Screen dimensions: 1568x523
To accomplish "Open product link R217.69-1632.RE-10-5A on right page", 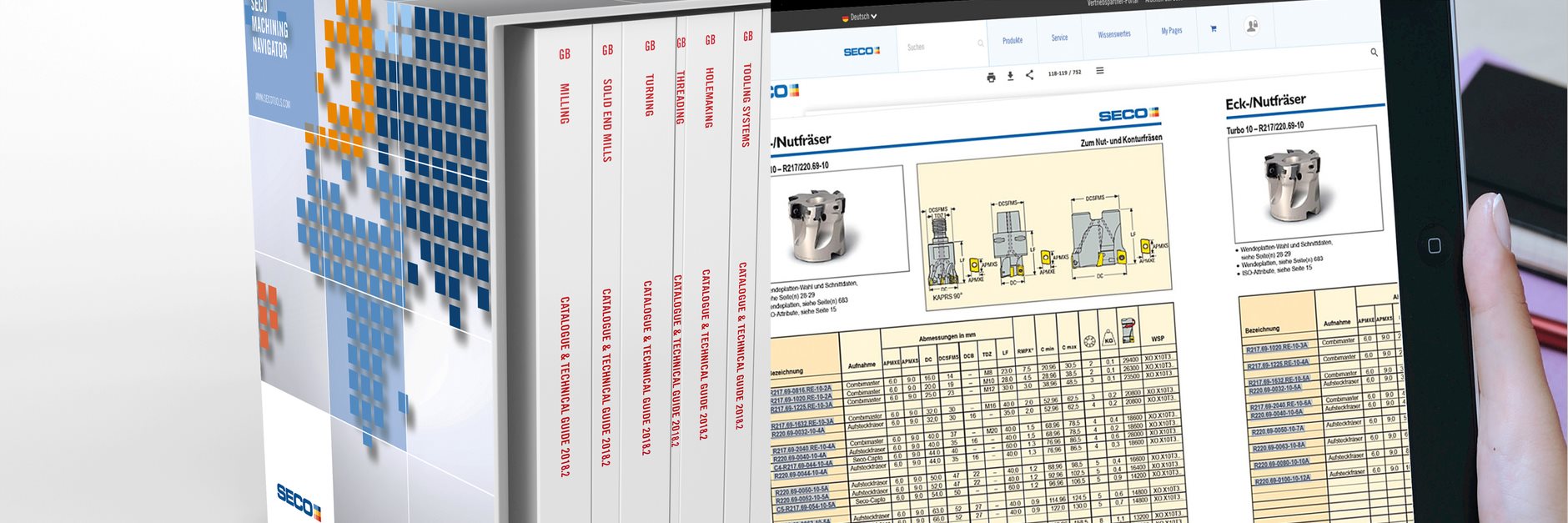I will coord(1279,380).
